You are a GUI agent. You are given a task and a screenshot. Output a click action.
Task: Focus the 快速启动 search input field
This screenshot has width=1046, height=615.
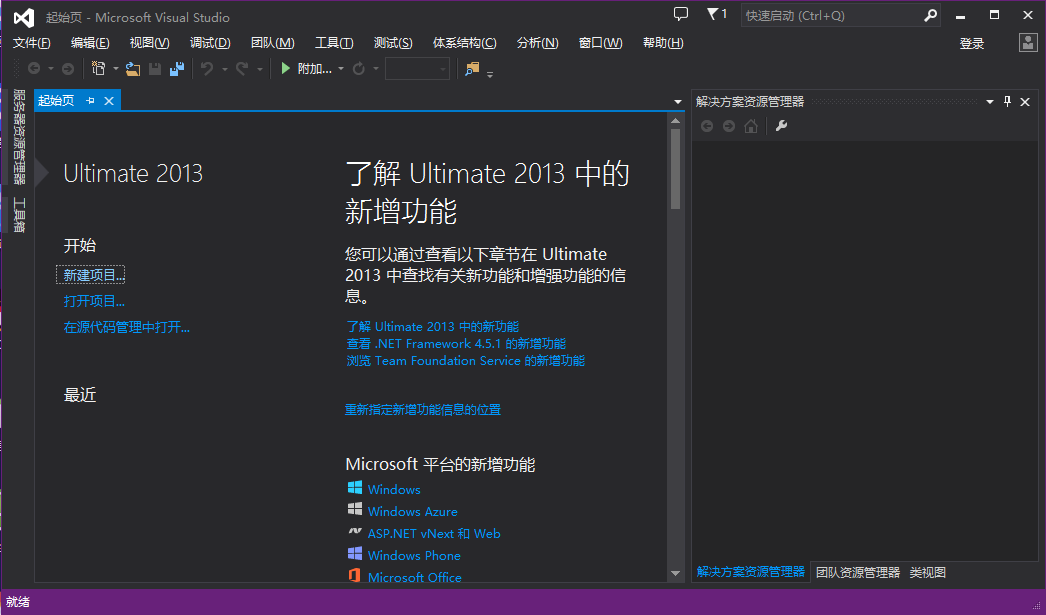[x=832, y=15]
